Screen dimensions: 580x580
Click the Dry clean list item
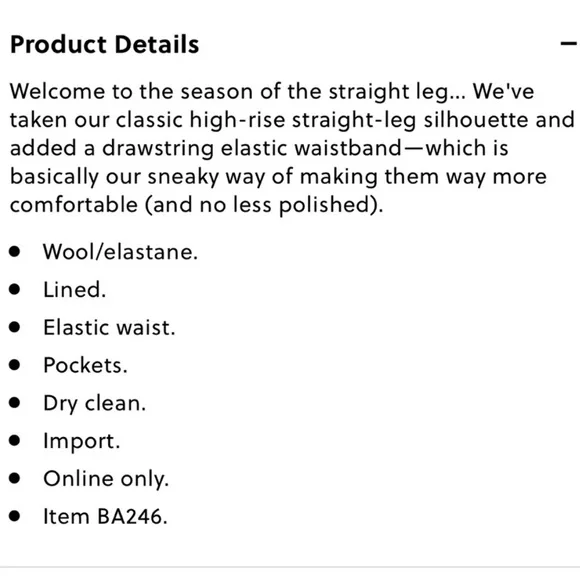tap(95, 403)
